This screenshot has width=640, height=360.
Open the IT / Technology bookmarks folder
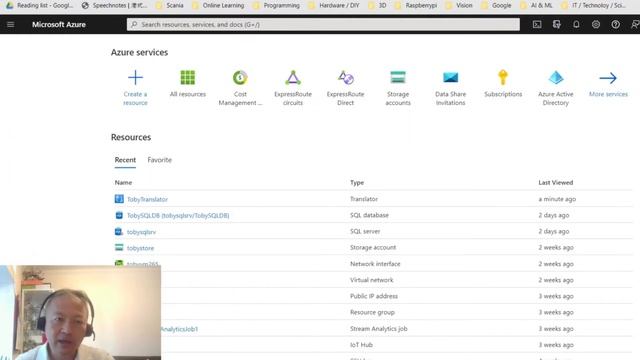pyautogui.click(x=594, y=5)
